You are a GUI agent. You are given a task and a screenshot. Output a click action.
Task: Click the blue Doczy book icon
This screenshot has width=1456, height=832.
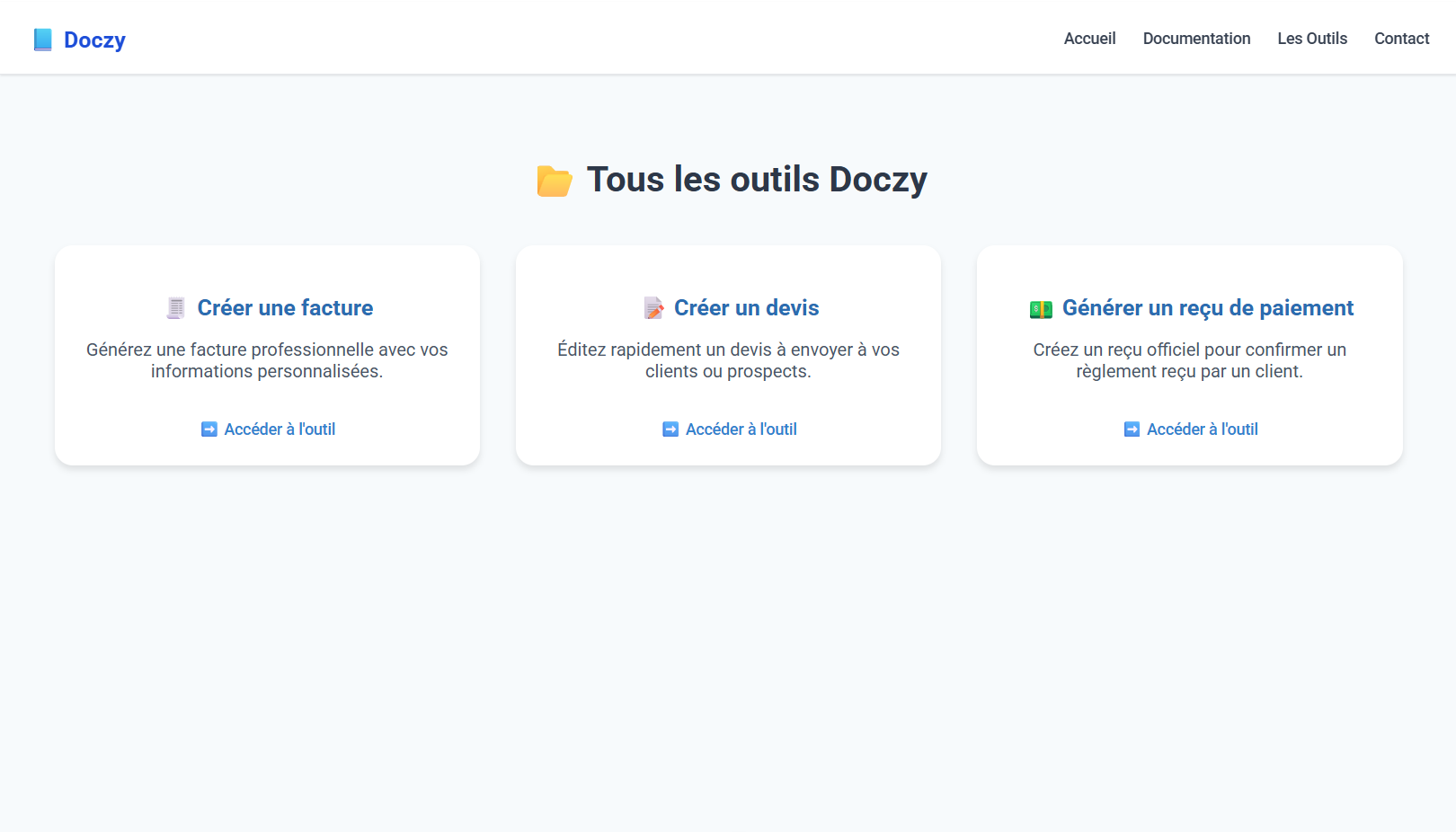pyautogui.click(x=42, y=39)
